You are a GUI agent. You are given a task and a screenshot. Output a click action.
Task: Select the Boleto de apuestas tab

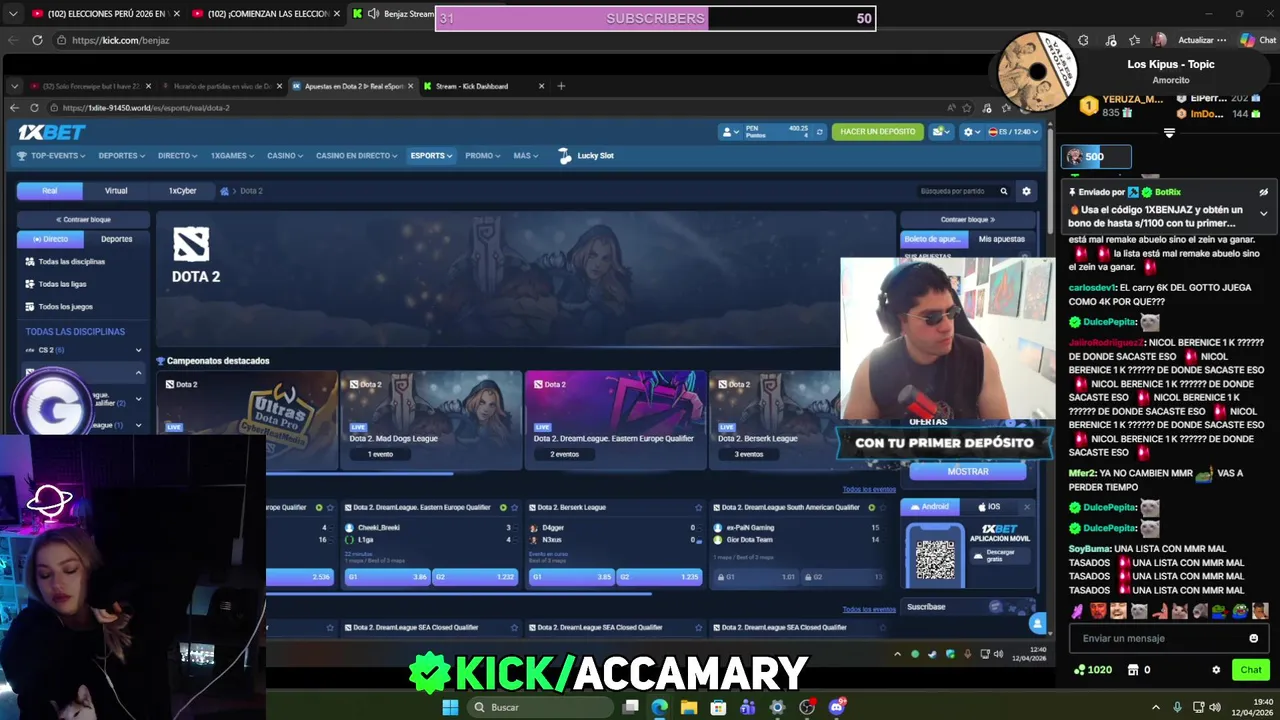pyautogui.click(x=934, y=239)
